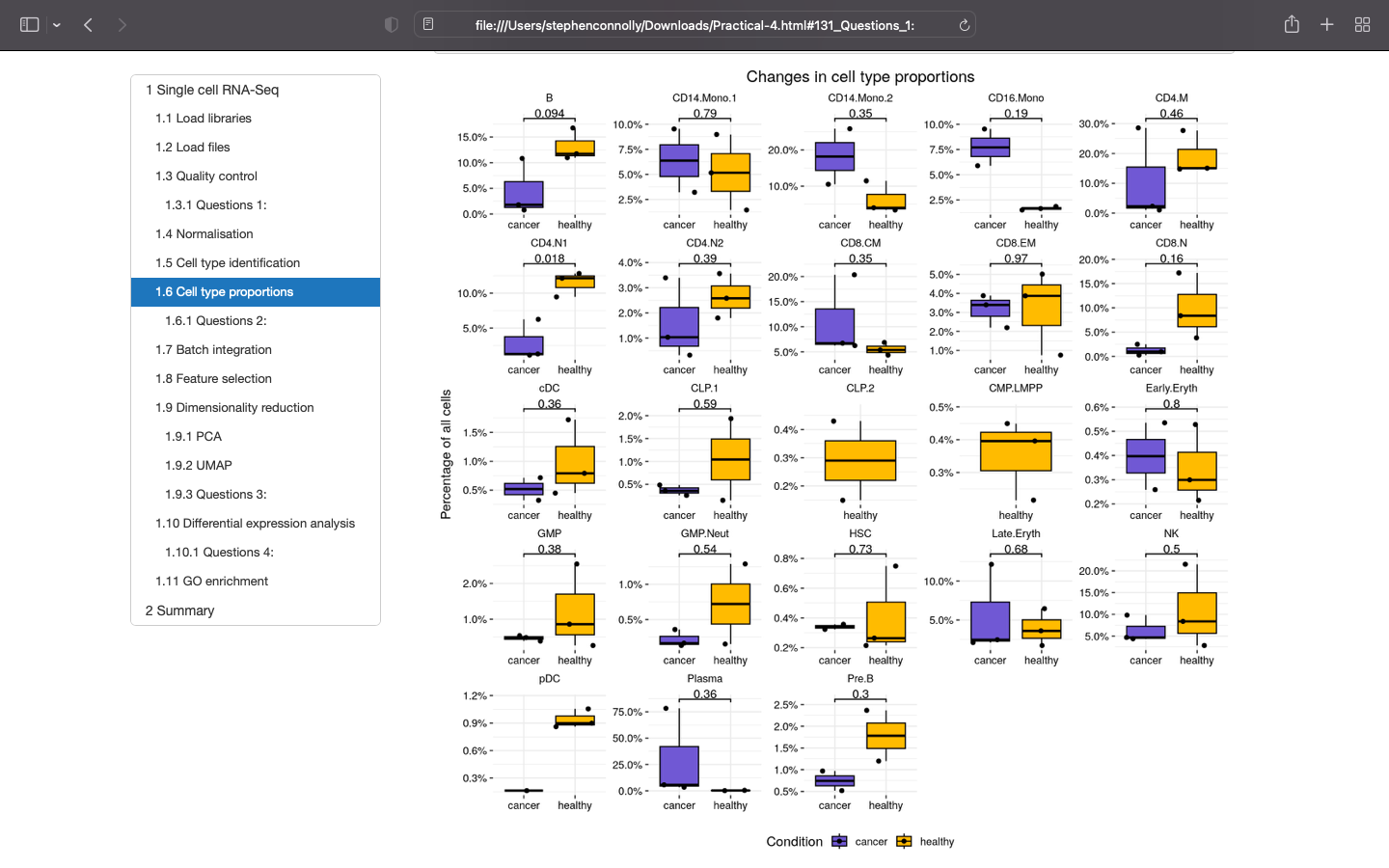Toggle the Safari sidebar
This screenshot has height=868, width=1389.
29,24
